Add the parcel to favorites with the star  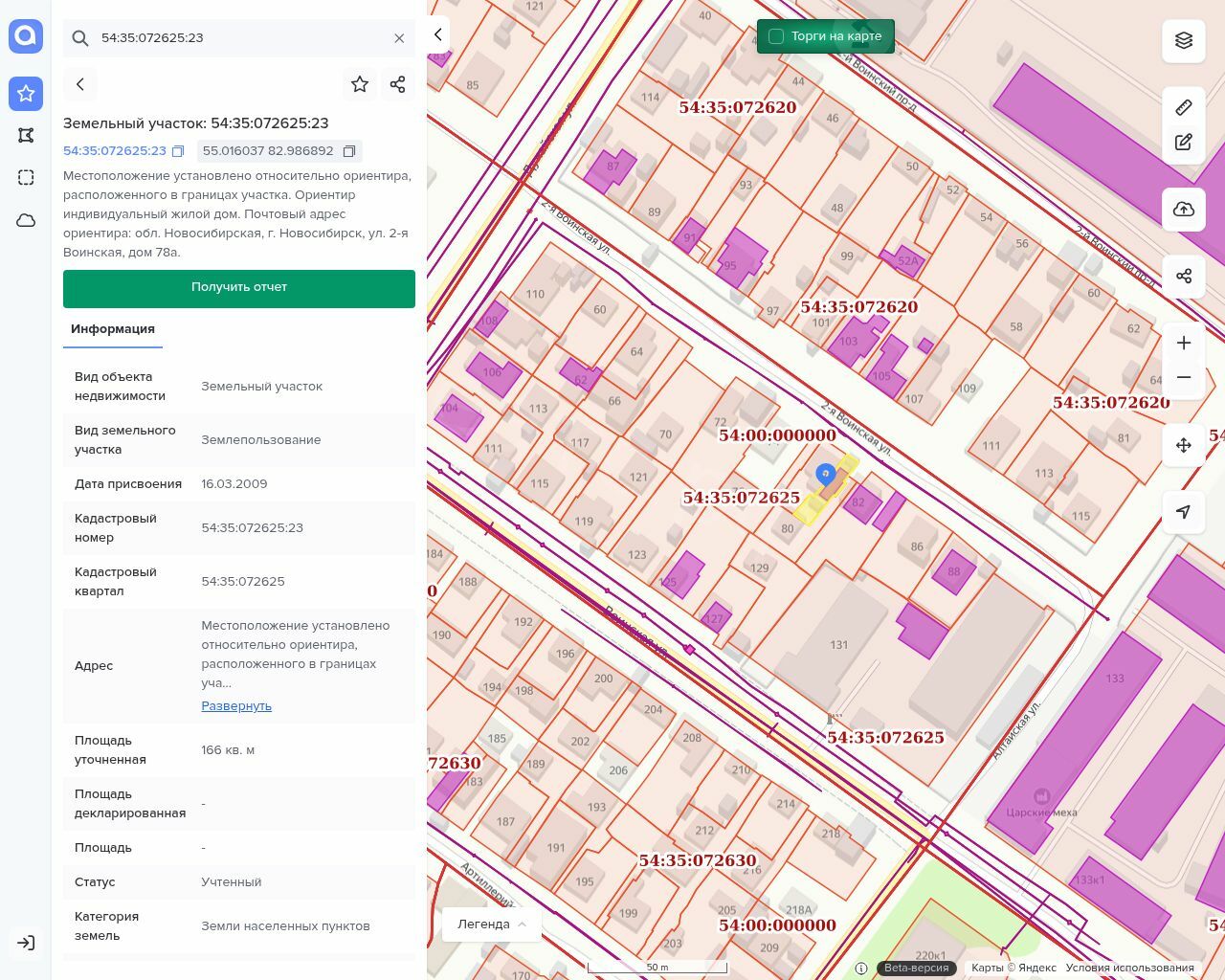tap(360, 84)
